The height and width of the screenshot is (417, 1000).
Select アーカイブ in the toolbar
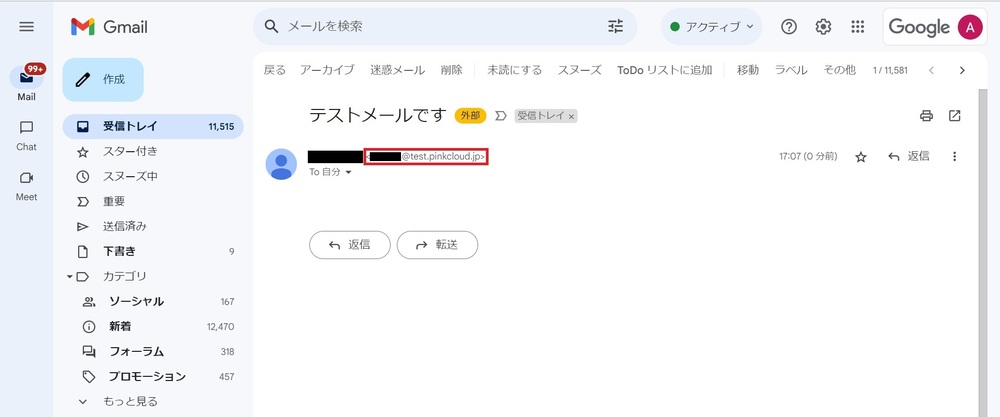click(327, 70)
